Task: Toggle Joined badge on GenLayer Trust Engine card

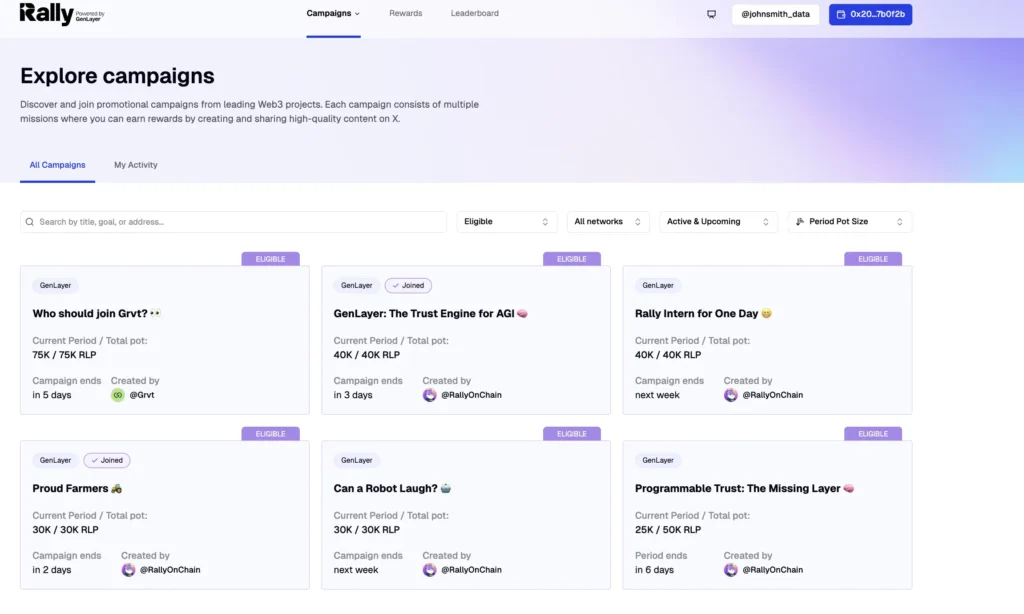Action: pos(408,286)
